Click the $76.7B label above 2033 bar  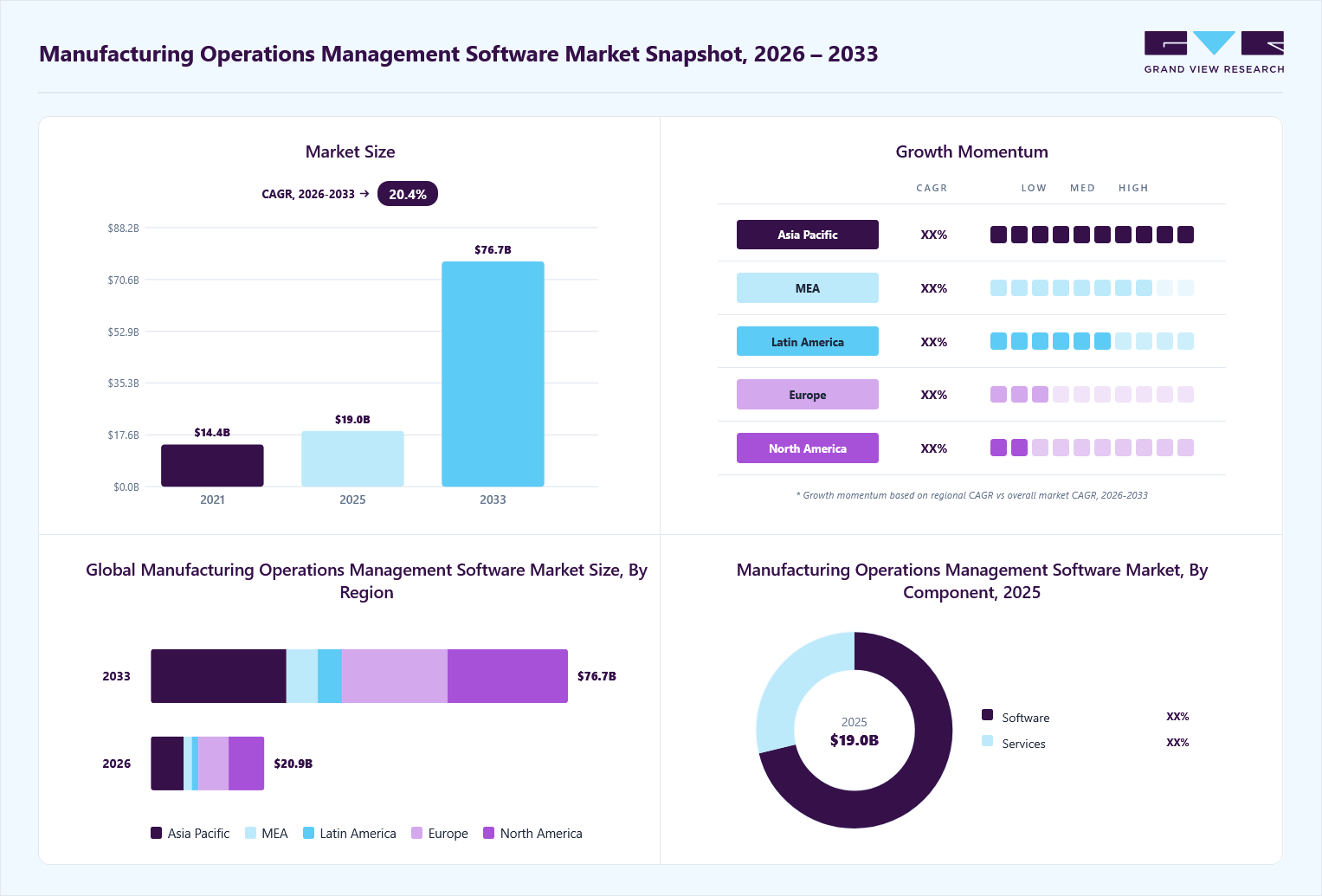click(x=493, y=250)
